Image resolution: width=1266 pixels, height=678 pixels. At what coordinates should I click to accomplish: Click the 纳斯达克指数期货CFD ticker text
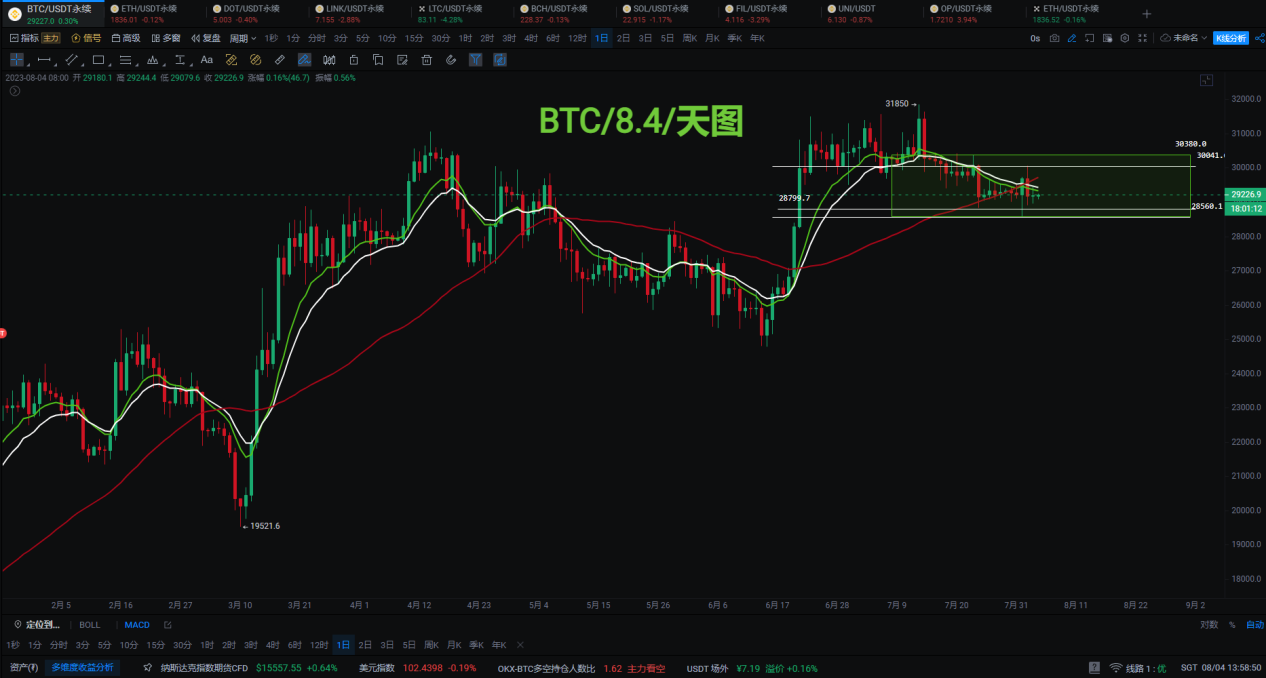pos(204,667)
